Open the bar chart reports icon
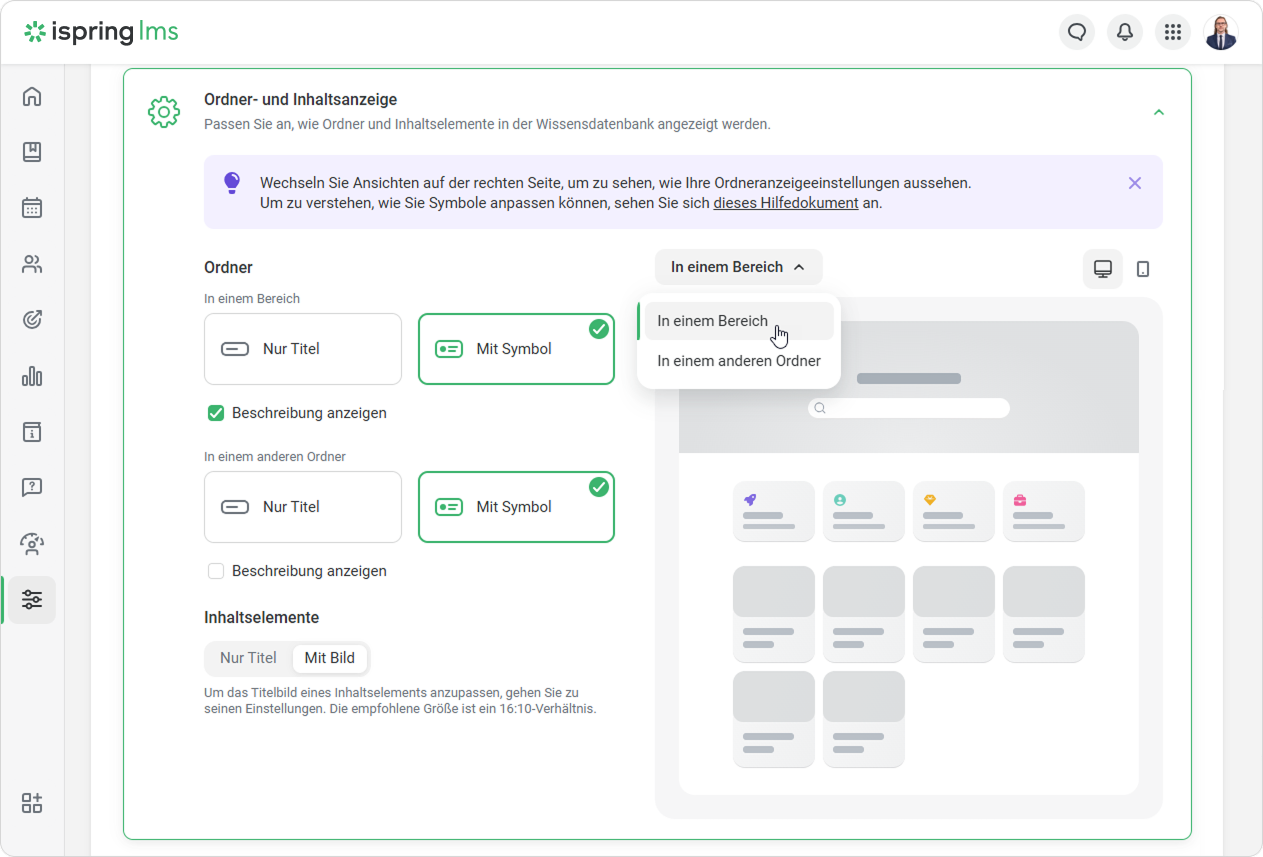The image size is (1263, 857). (x=32, y=376)
